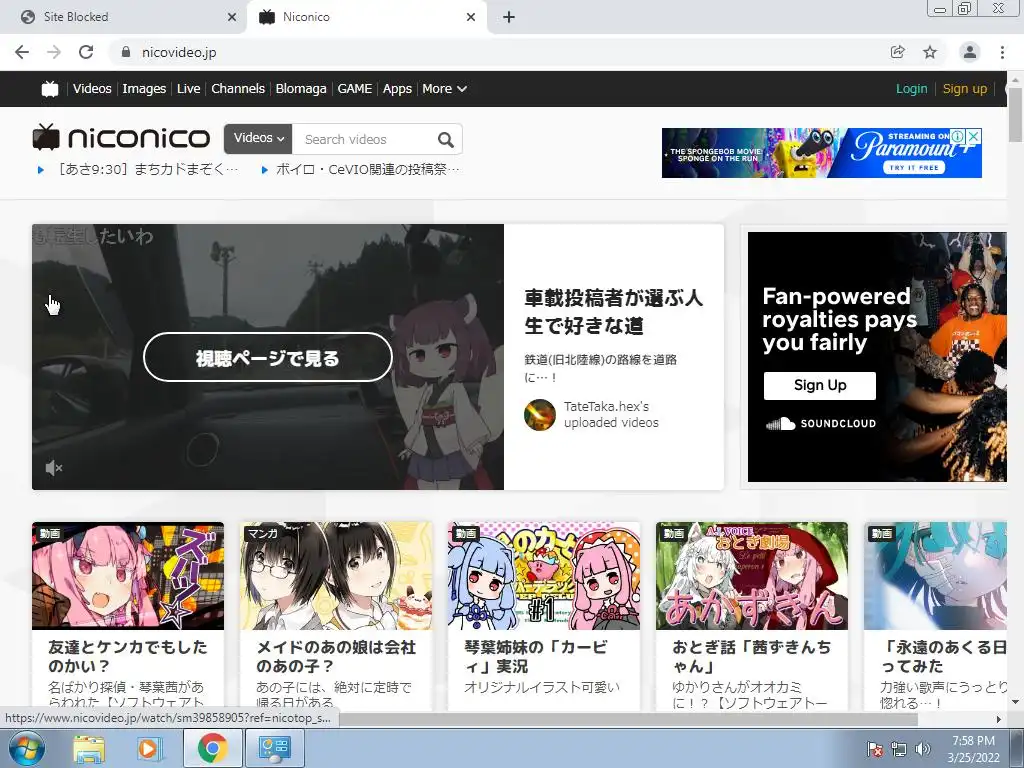The width and height of the screenshot is (1024, 768).
Task: Open the 「永遠のあくる日」 video thumbnail
Action: click(x=935, y=576)
